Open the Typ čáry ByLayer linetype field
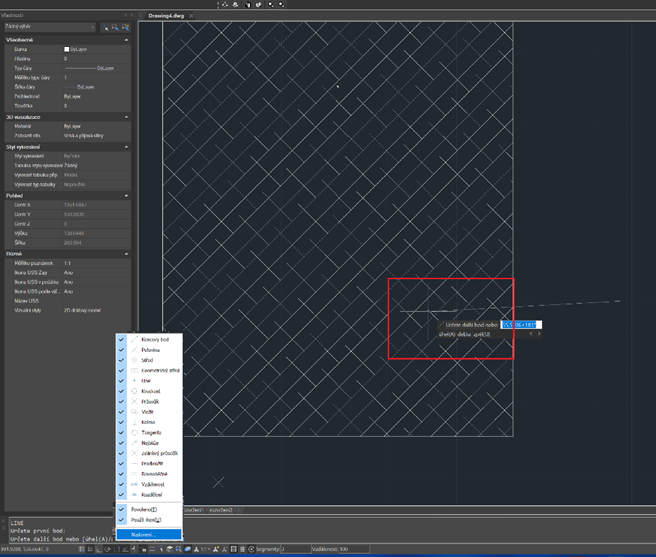This screenshot has width=656, height=557. tap(97, 68)
